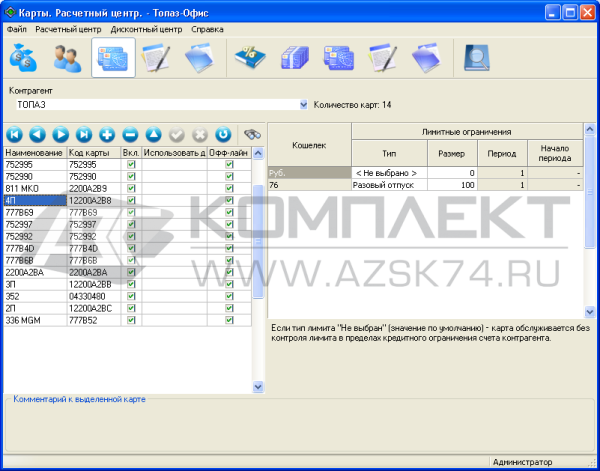Open the Файл menu

(x=16, y=29)
